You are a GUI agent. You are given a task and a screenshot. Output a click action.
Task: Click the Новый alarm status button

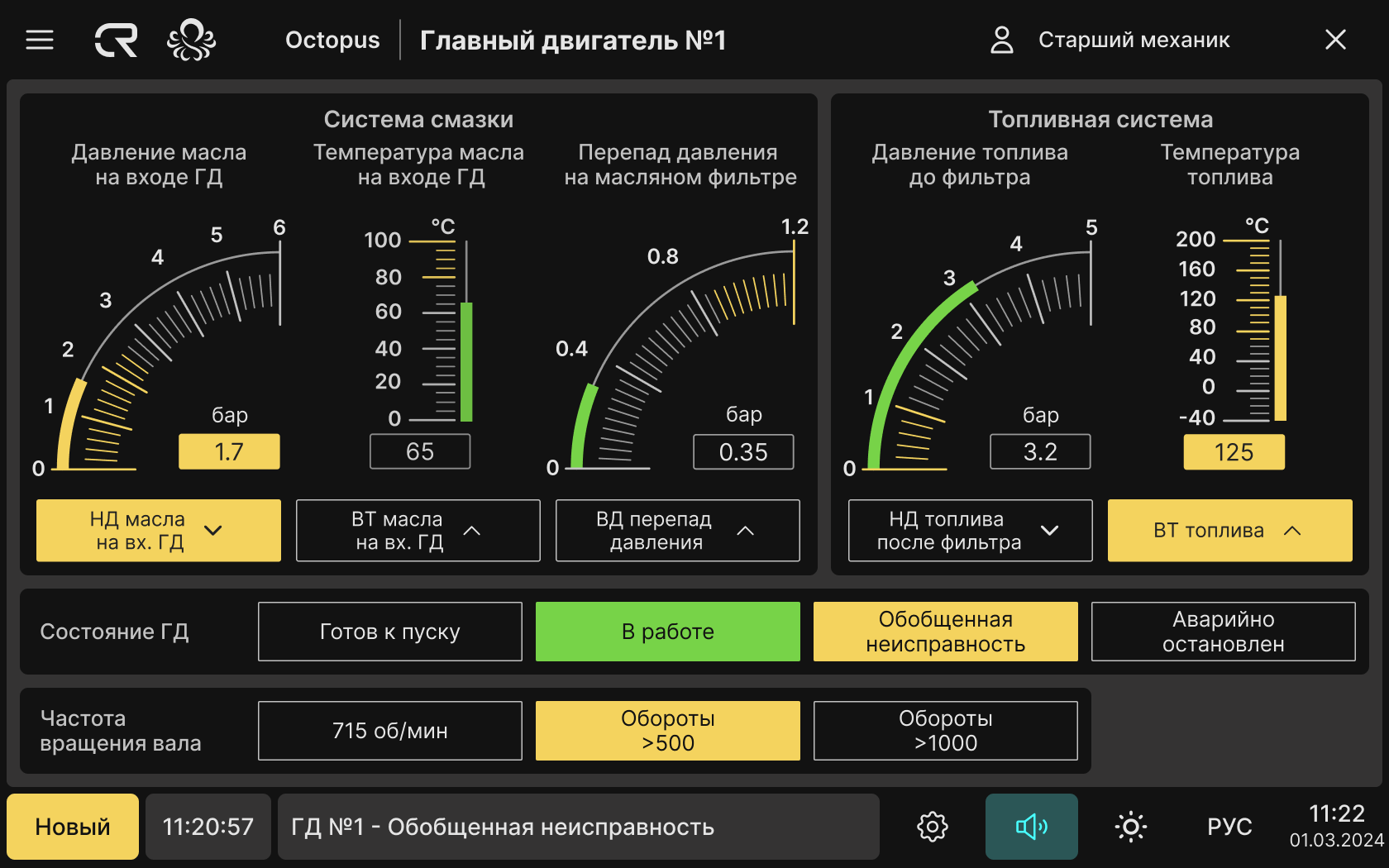[73, 827]
